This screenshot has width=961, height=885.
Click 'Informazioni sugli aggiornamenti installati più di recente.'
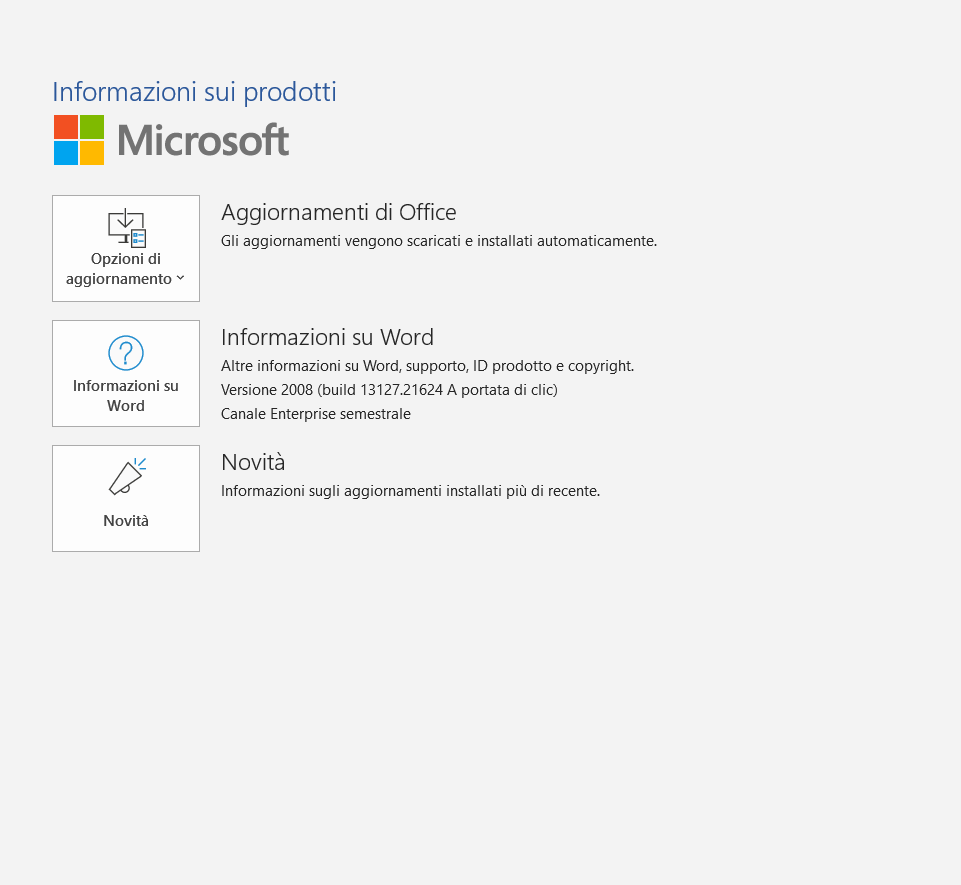(x=410, y=491)
